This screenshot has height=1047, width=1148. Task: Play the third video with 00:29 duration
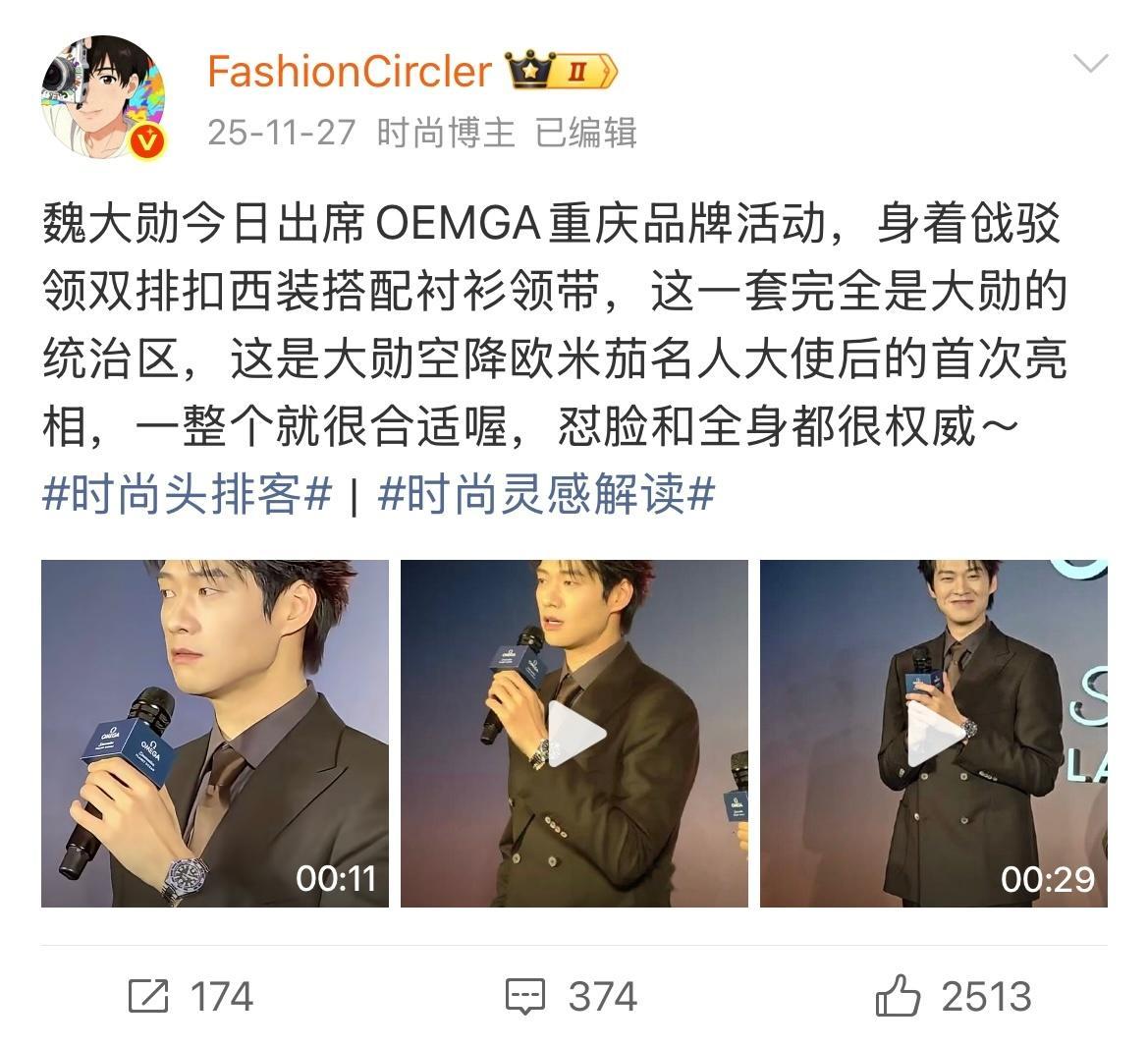pyautogui.click(x=934, y=734)
